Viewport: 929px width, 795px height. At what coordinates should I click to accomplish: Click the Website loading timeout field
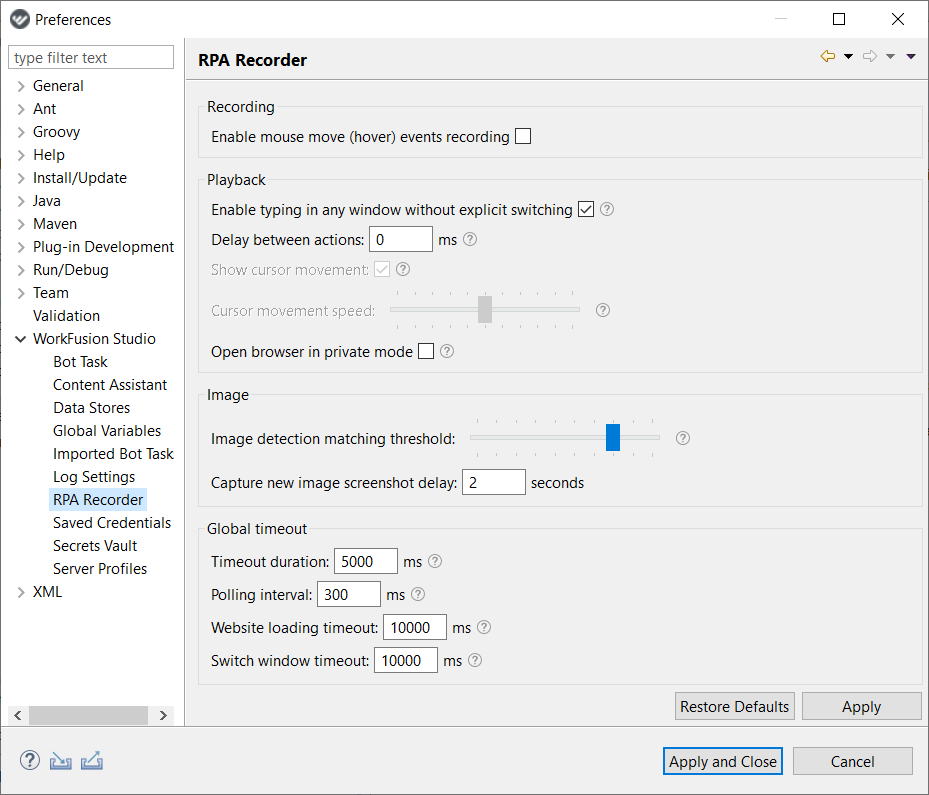click(x=415, y=627)
